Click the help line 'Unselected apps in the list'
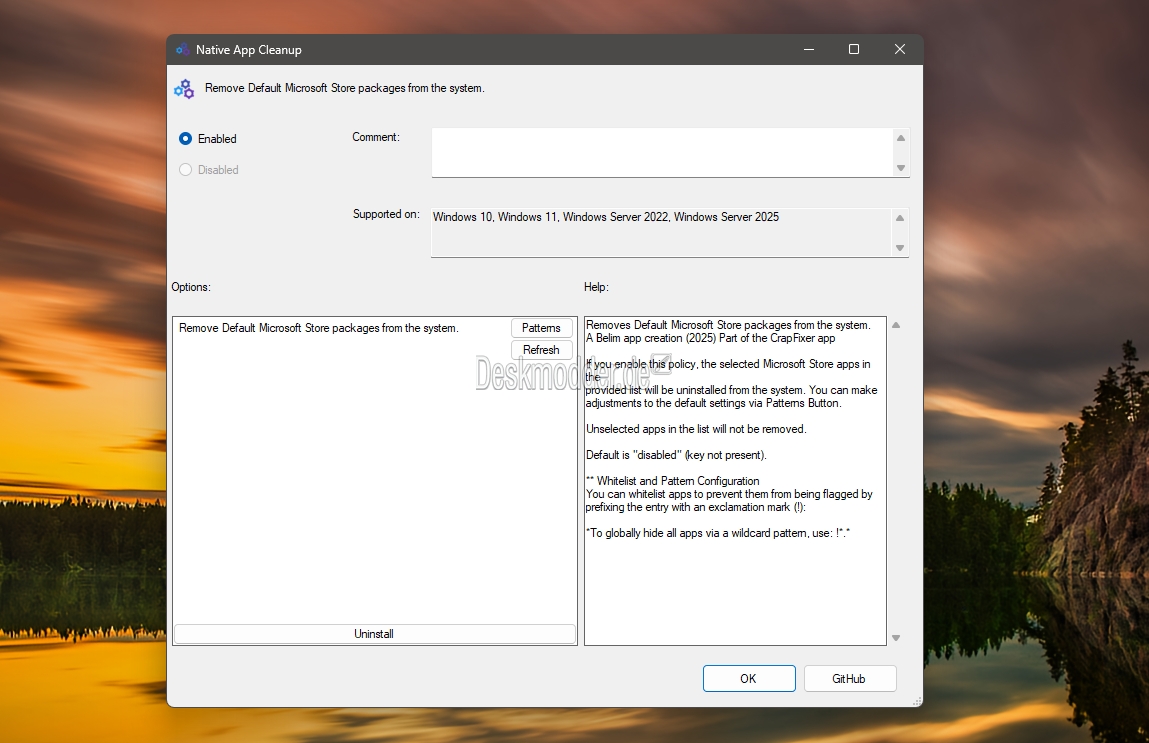Viewport: 1149px width, 743px height. point(696,429)
